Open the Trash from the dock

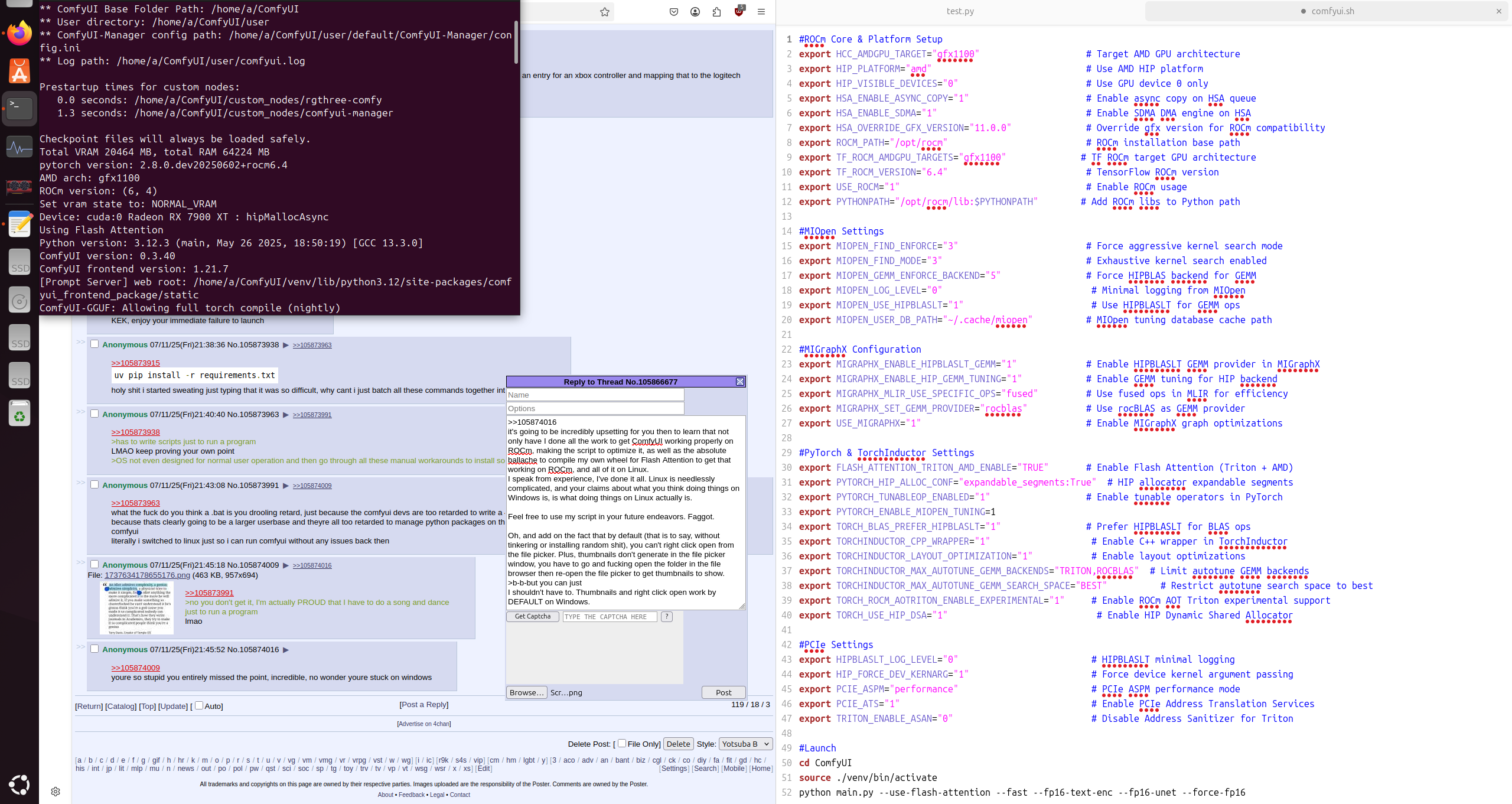(19, 413)
